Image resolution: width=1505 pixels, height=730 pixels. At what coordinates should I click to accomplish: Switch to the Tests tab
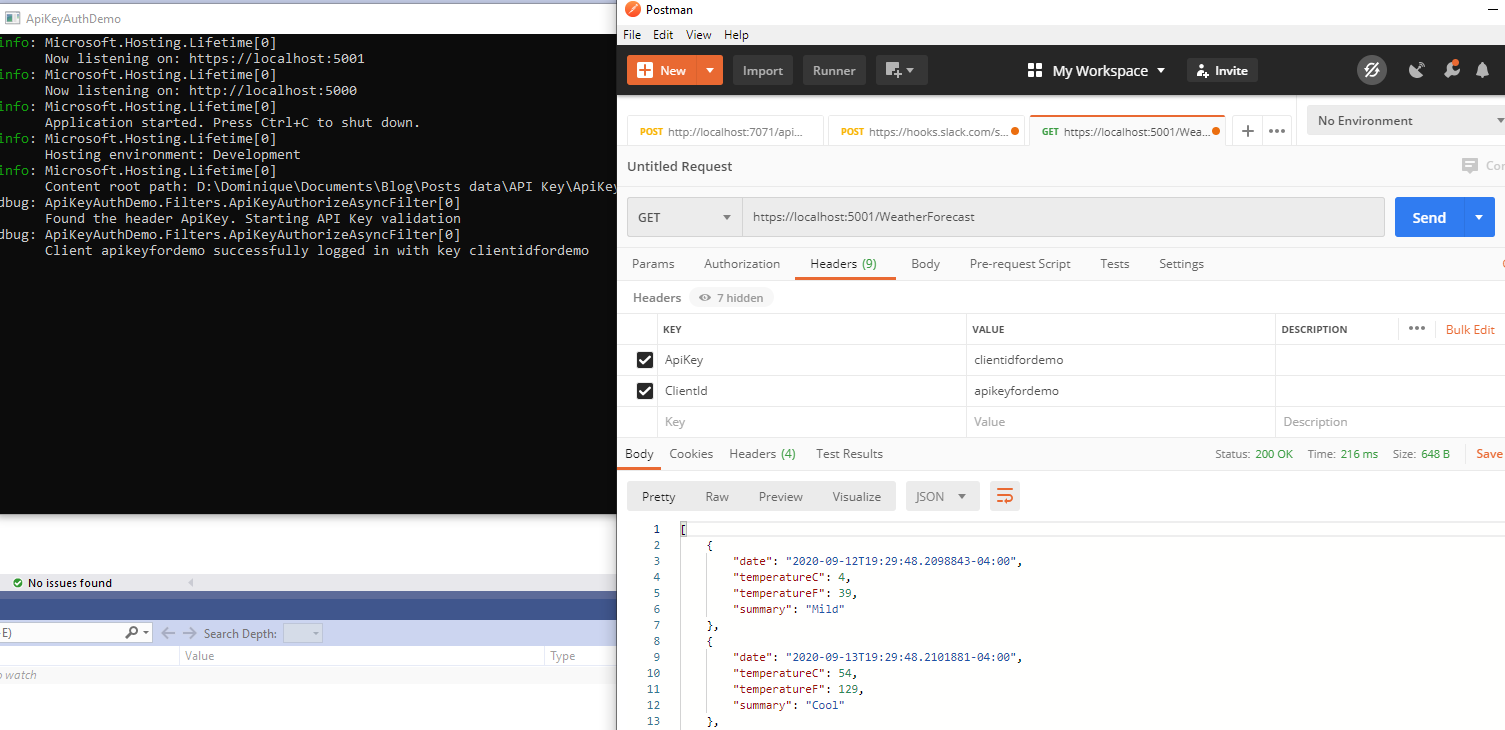pyautogui.click(x=1115, y=264)
